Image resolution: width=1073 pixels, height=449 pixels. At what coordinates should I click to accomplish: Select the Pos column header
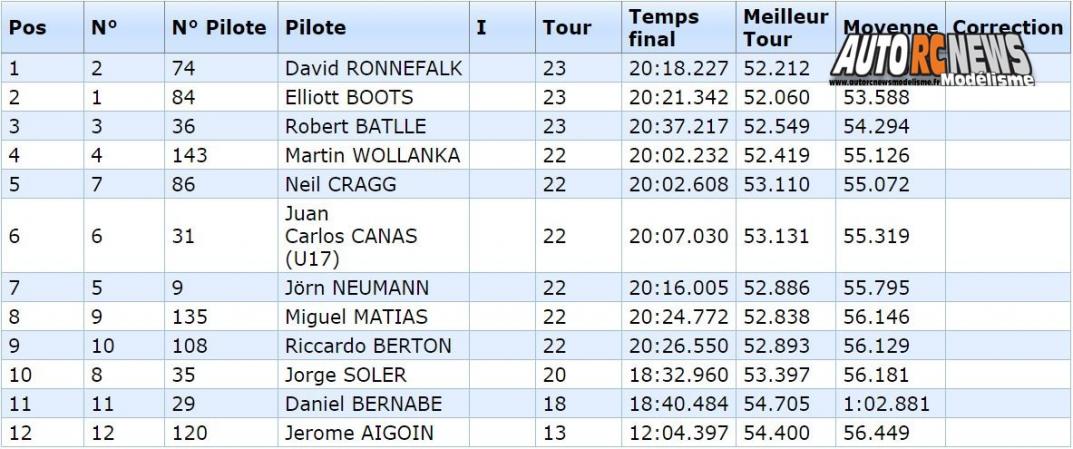(27, 27)
